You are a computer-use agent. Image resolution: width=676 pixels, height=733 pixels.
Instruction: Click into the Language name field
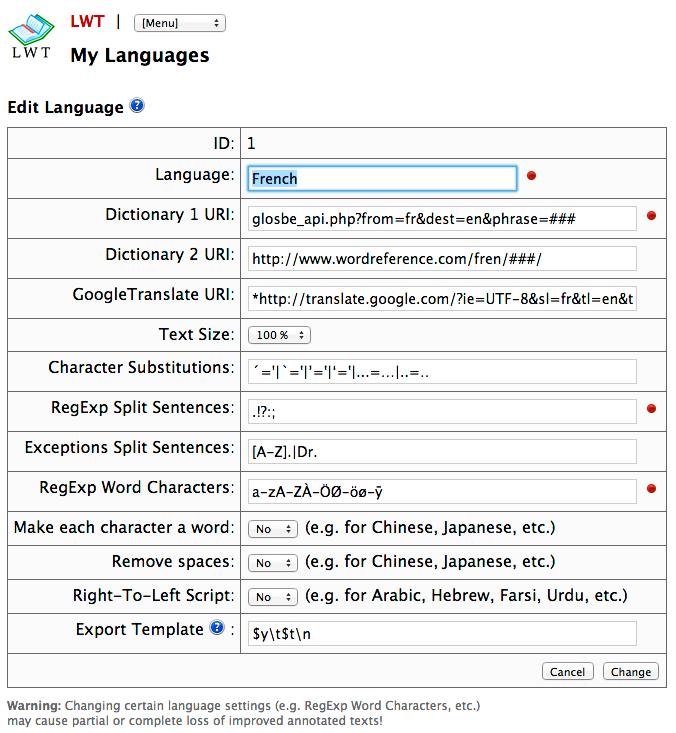382,179
